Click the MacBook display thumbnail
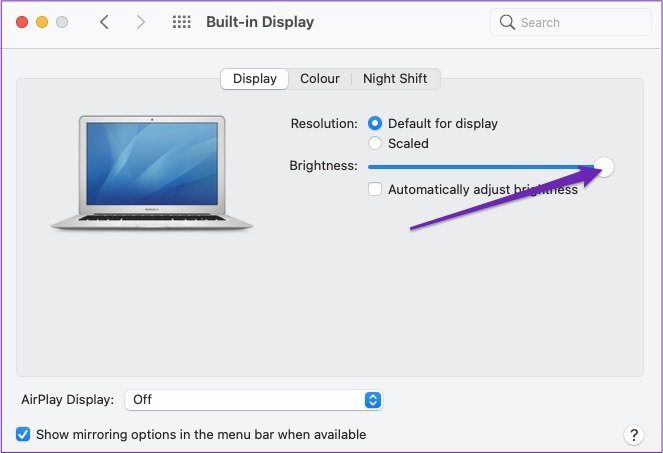Image resolution: width=663 pixels, height=453 pixels. click(152, 173)
